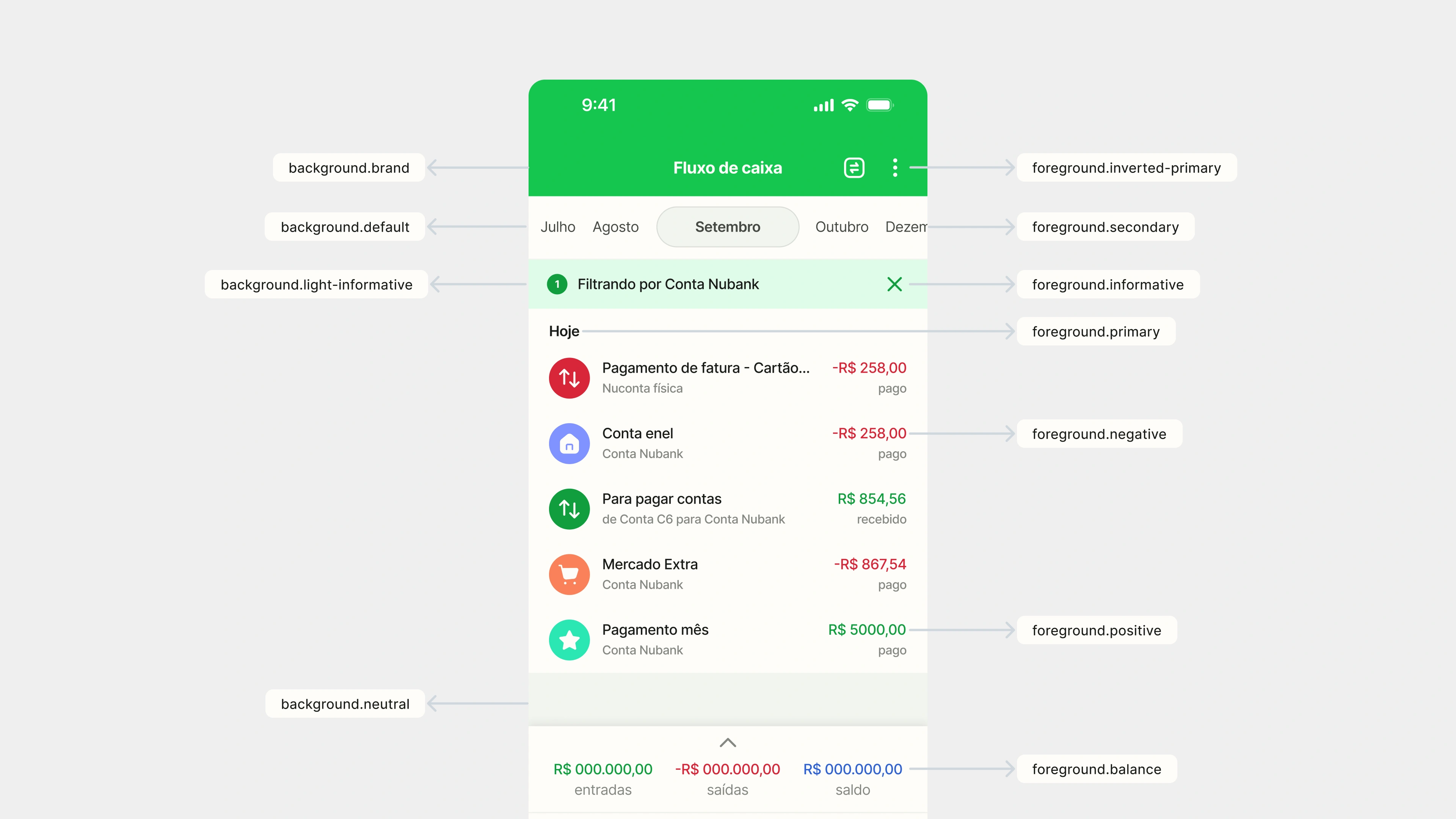The width and height of the screenshot is (1456, 819).
Task: Open the Para pagar contas transaction
Action: [x=728, y=509]
